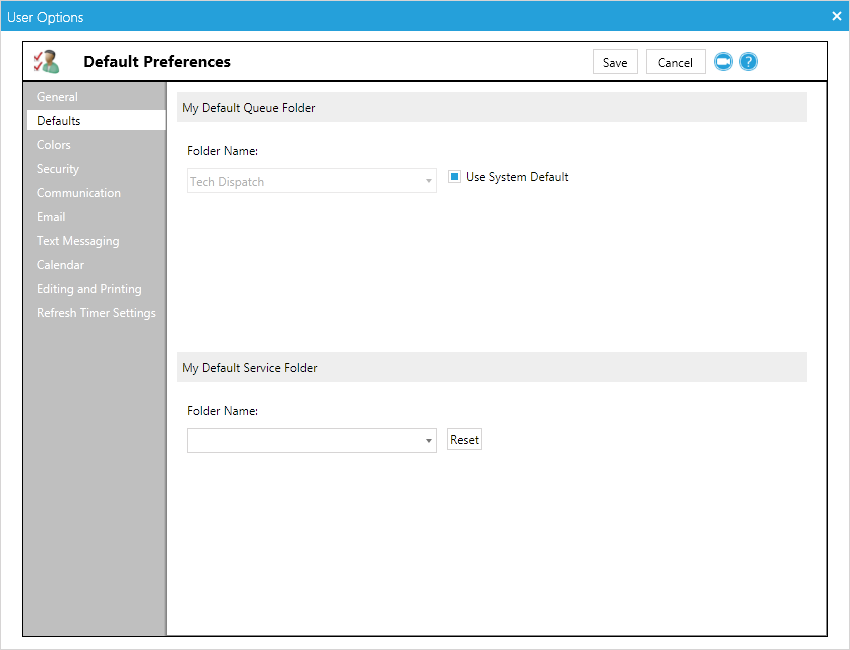
Task: Open Text Messaging settings
Action: point(78,241)
